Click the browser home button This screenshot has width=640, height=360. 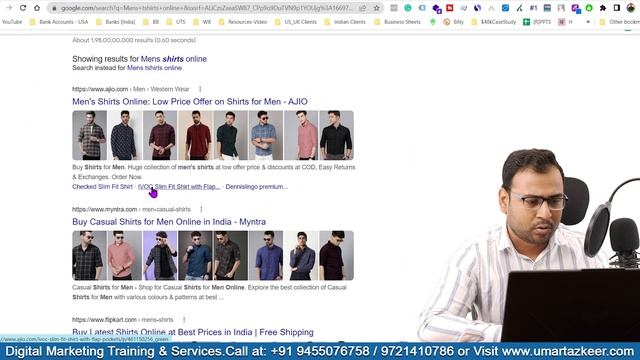point(37,8)
